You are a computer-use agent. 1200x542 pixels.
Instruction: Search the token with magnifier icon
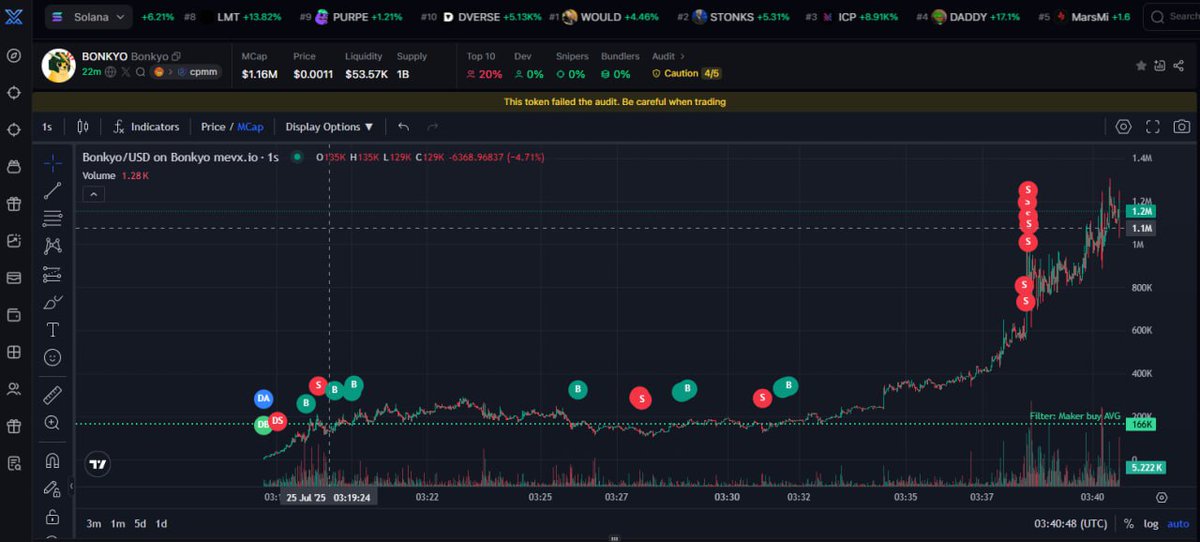(140, 72)
